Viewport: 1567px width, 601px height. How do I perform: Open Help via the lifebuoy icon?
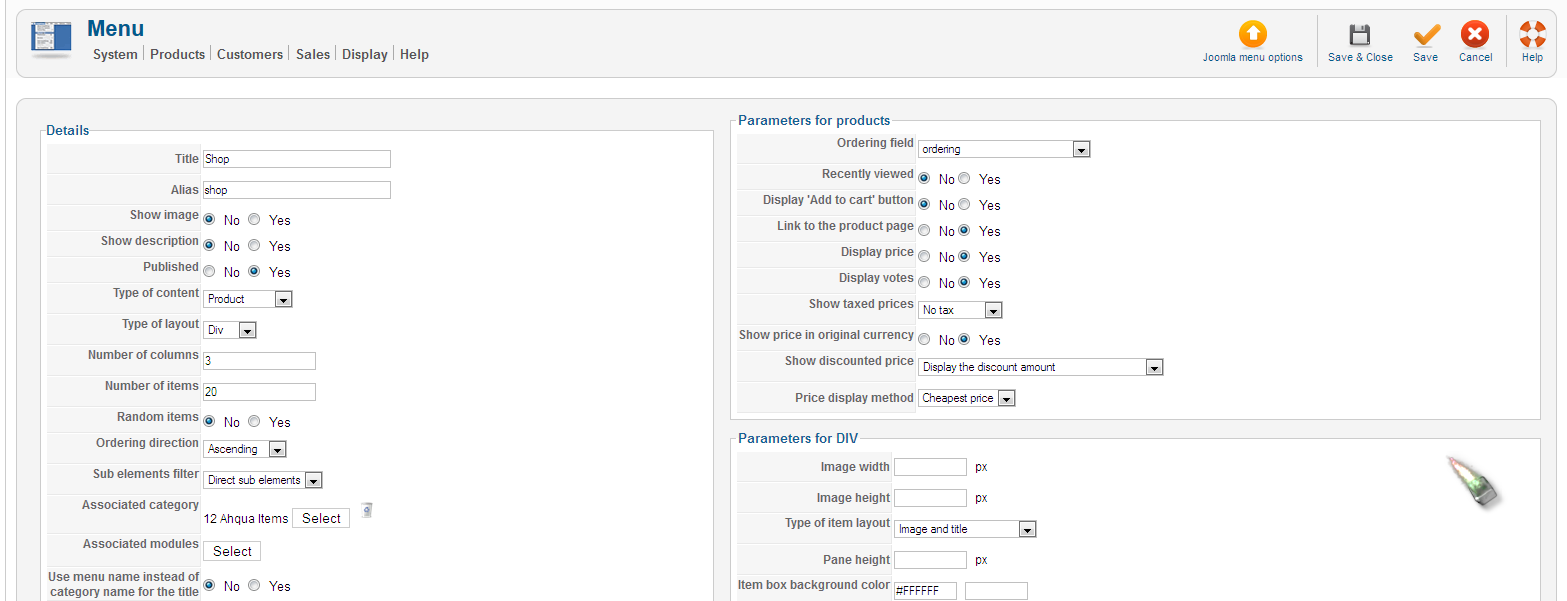[x=1532, y=36]
